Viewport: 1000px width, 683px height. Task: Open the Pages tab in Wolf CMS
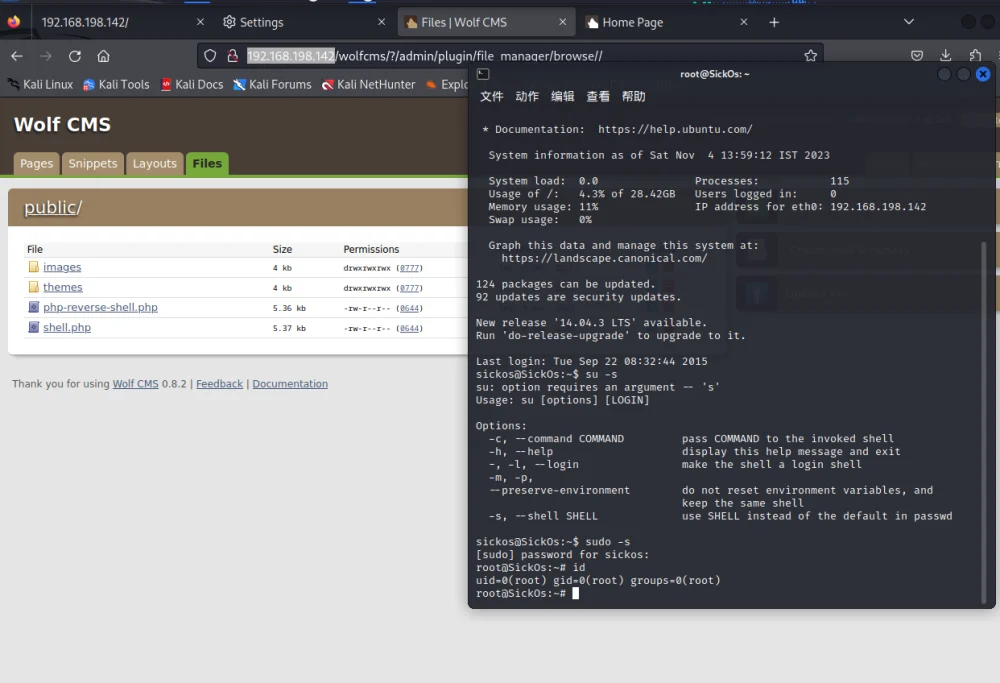(36, 164)
